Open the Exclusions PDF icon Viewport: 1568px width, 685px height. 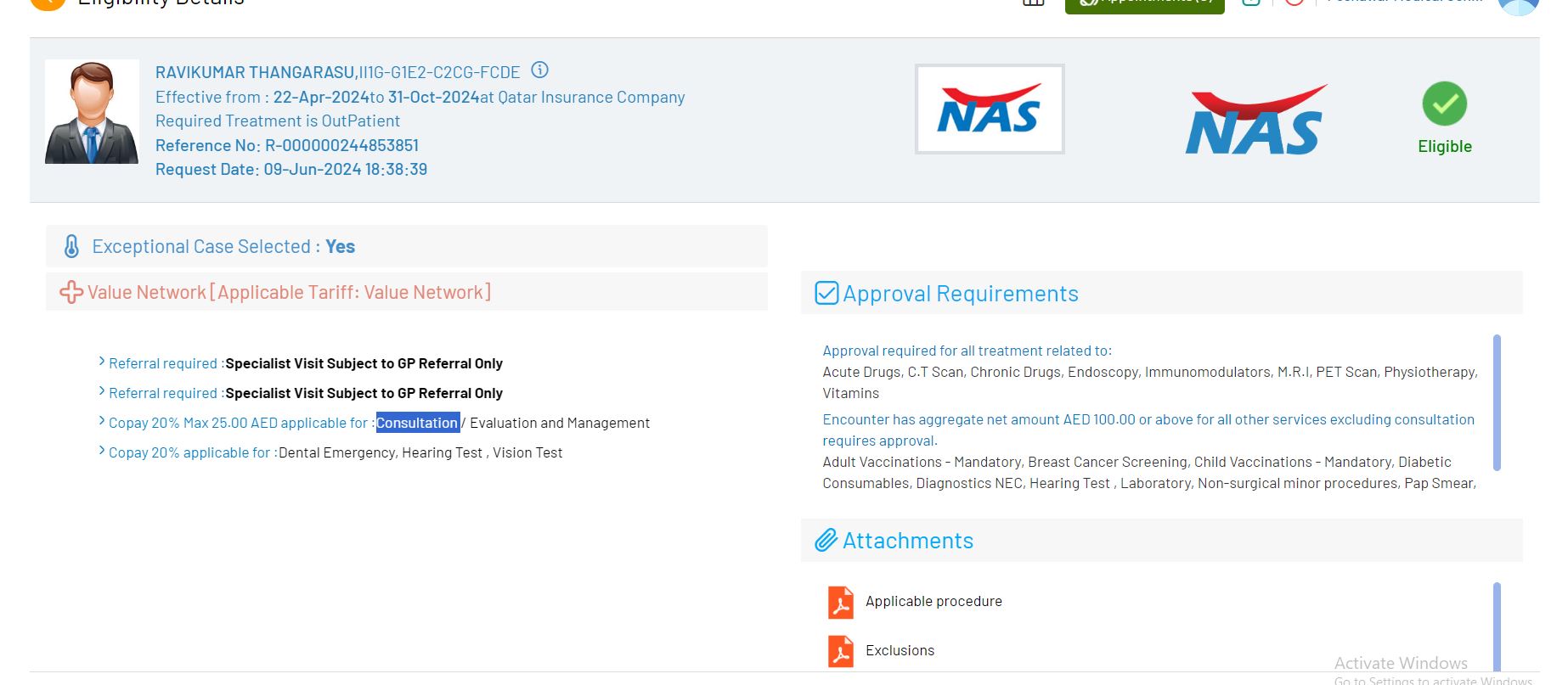(x=840, y=652)
